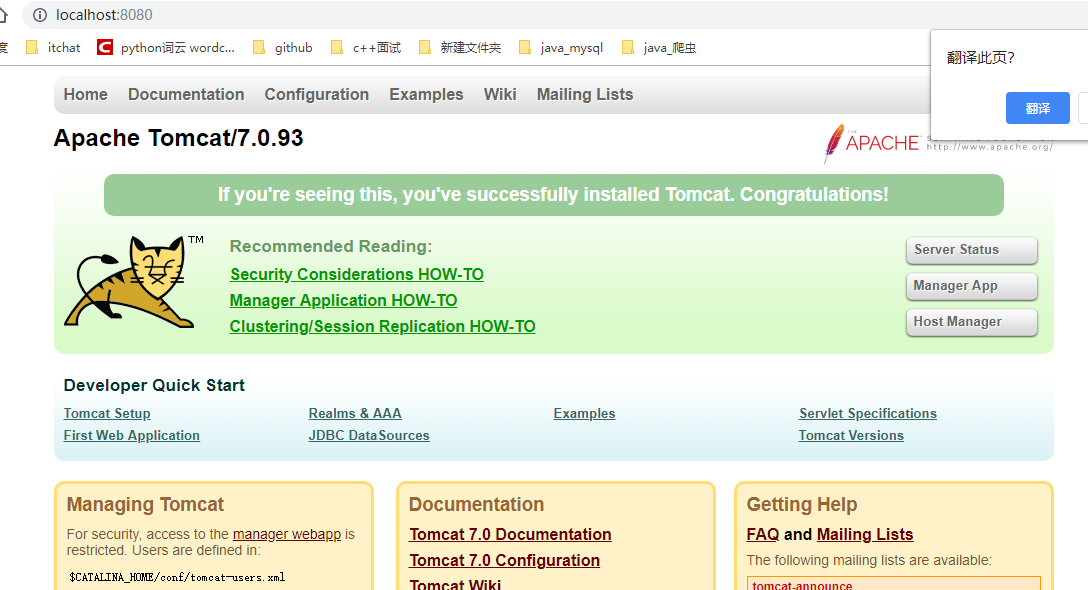Open the Wiki navigation item
This screenshot has height=590, width=1088.
pyautogui.click(x=500, y=94)
